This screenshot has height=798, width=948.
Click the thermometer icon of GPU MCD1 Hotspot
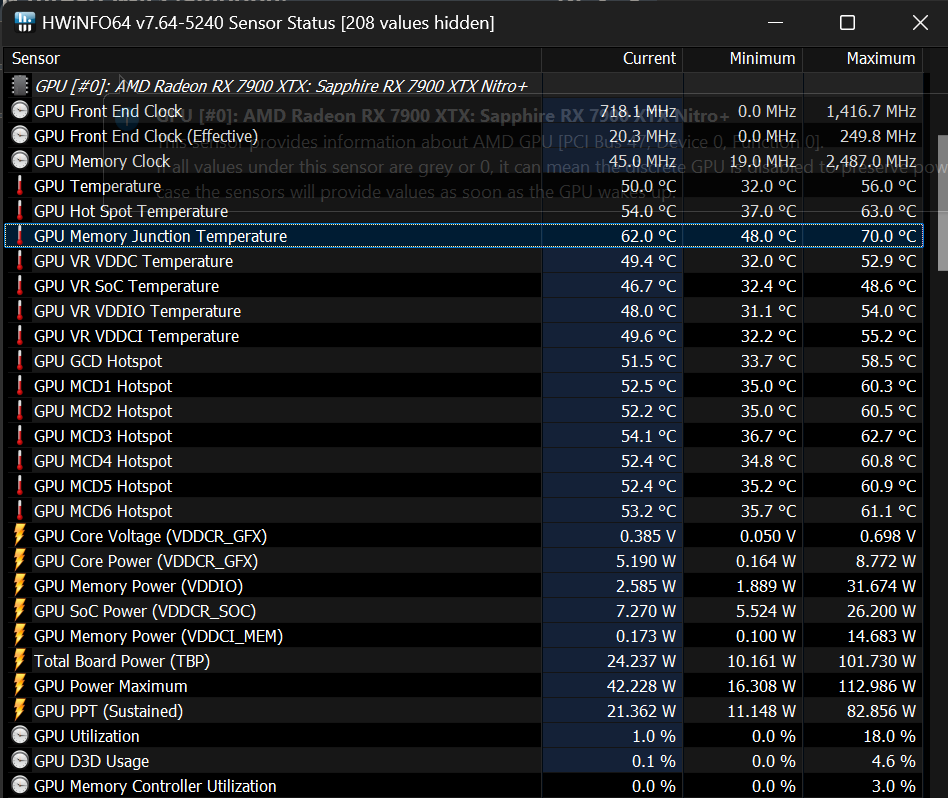point(20,386)
